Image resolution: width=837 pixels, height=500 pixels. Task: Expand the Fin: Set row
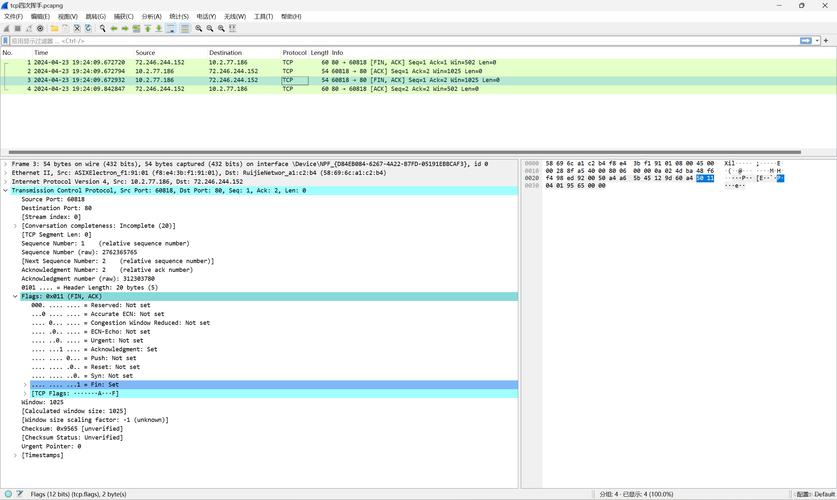[x=25, y=385]
